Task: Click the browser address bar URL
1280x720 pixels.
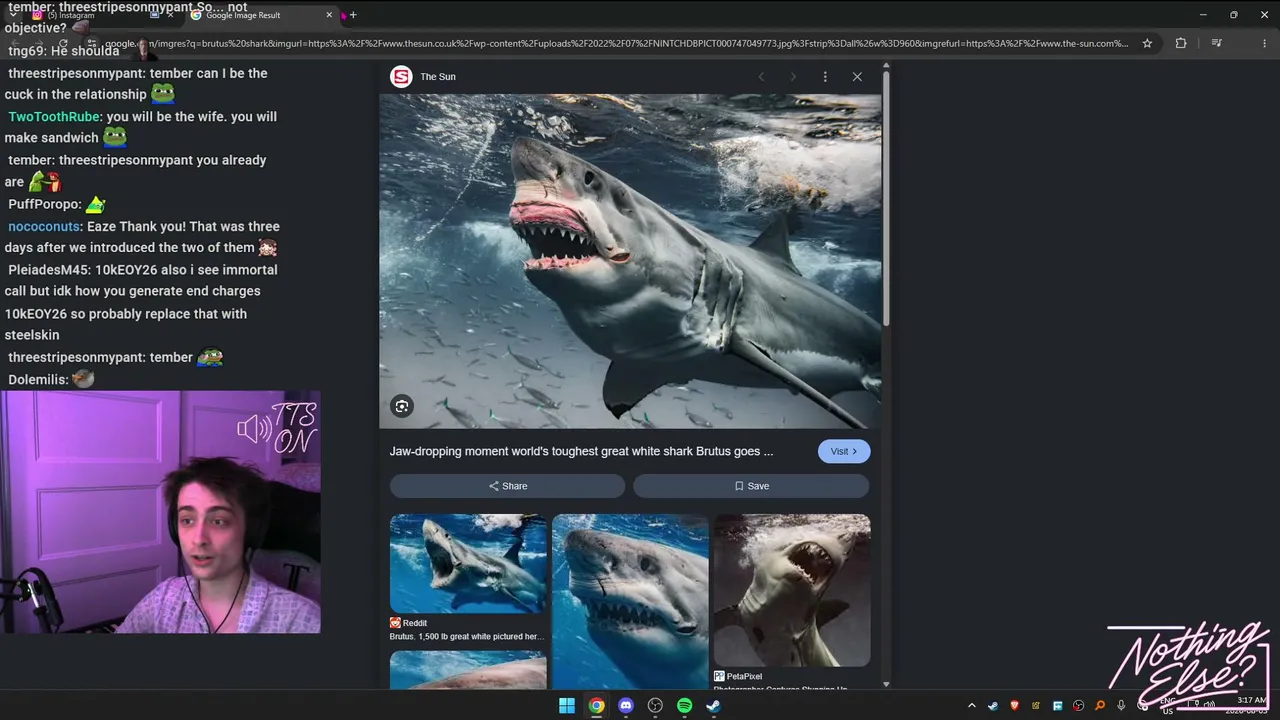Action: coord(617,44)
